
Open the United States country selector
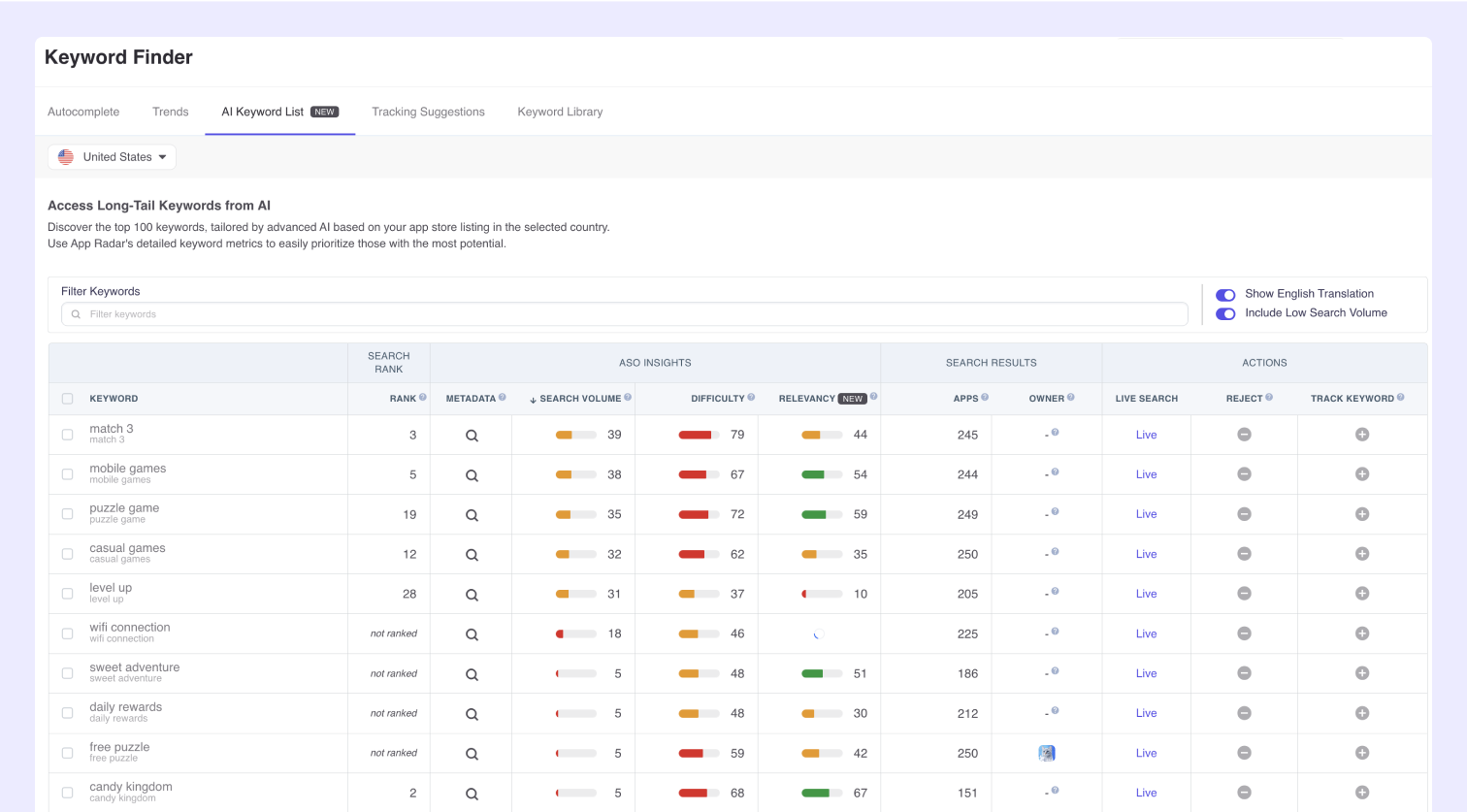pyautogui.click(x=112, y=156)
